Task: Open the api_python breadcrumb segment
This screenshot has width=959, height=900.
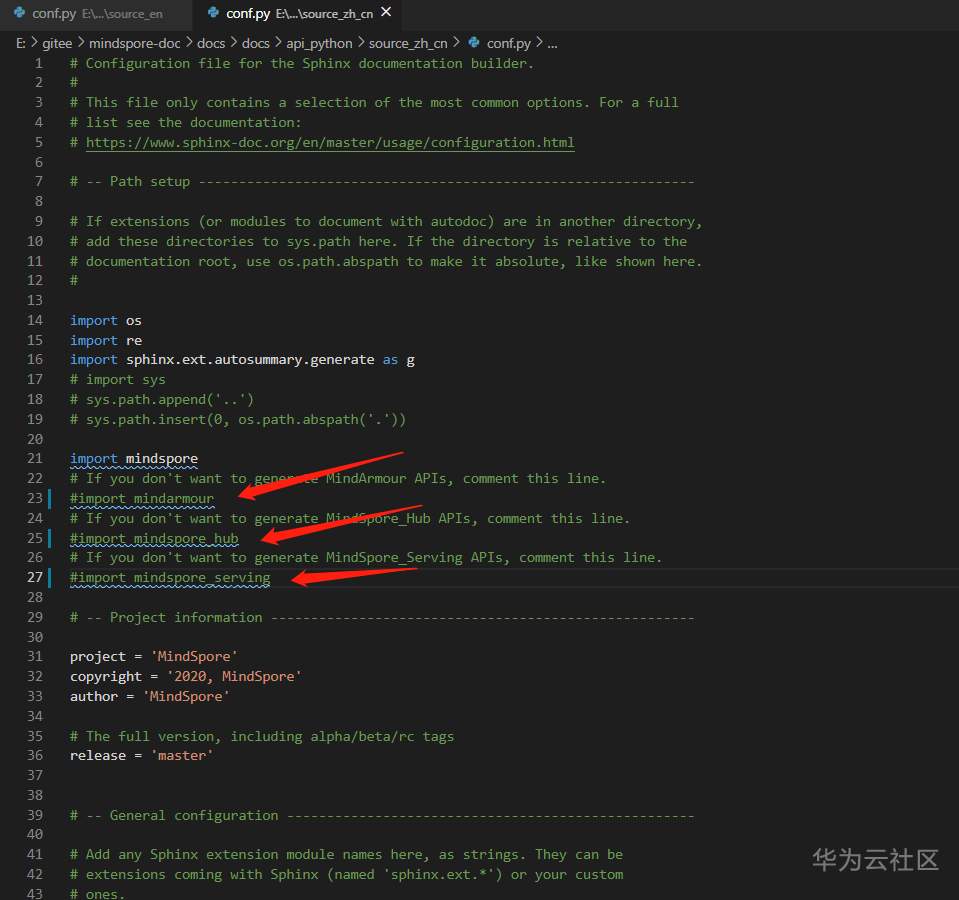Action: pos(319,43)
